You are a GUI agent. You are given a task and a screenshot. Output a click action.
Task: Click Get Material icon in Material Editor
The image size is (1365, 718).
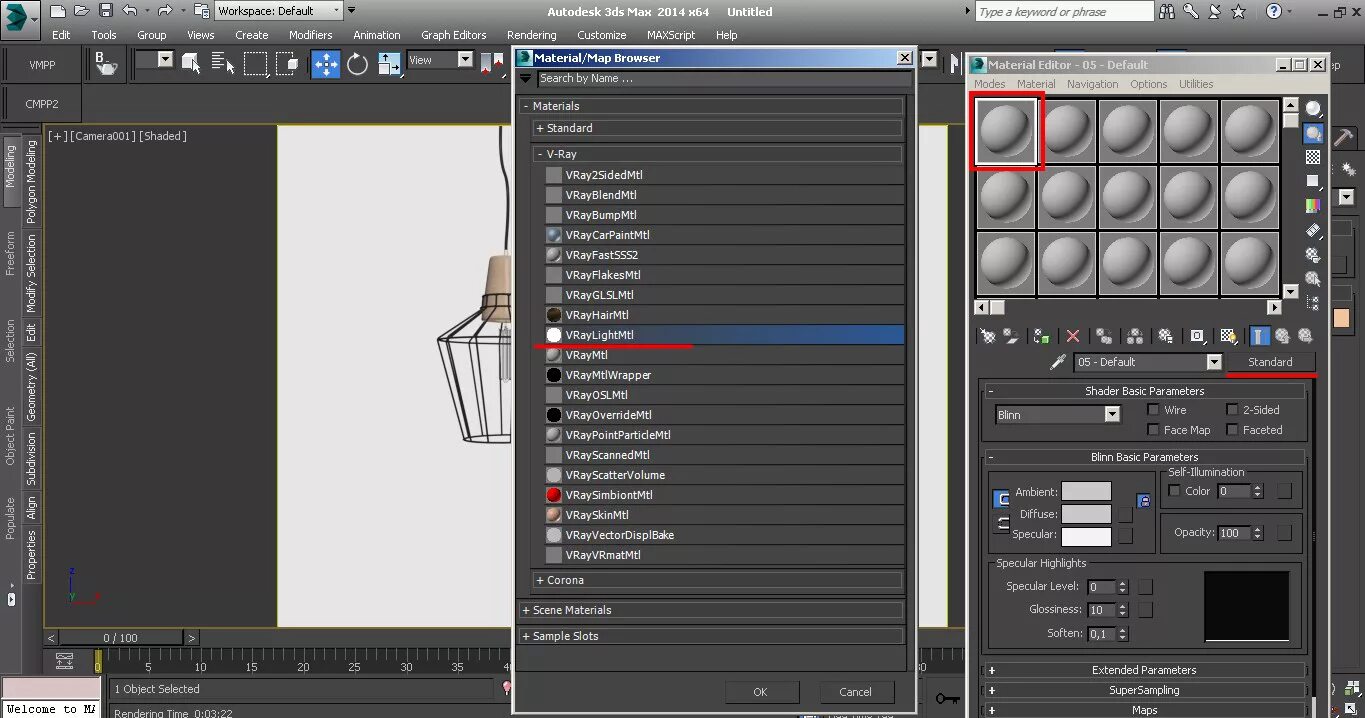point(988,337)
